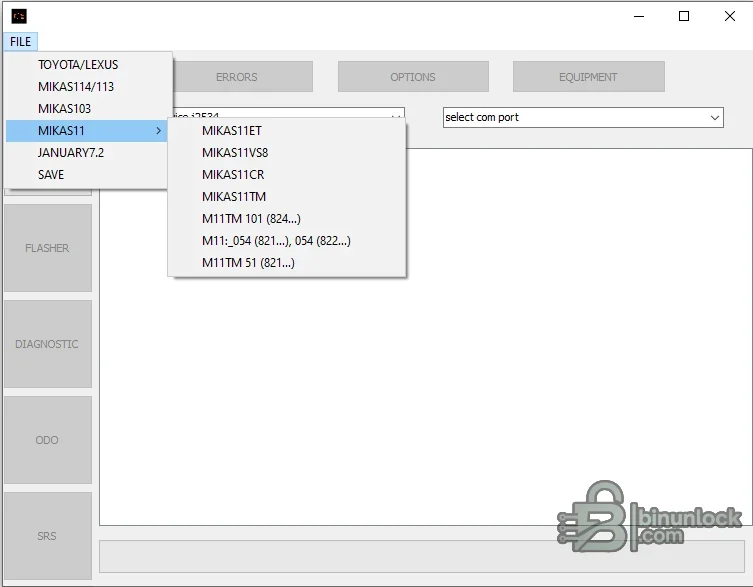Open the DIAGNOSTIC section
This screenshot has width=753, height=587.
click(48, 344)
